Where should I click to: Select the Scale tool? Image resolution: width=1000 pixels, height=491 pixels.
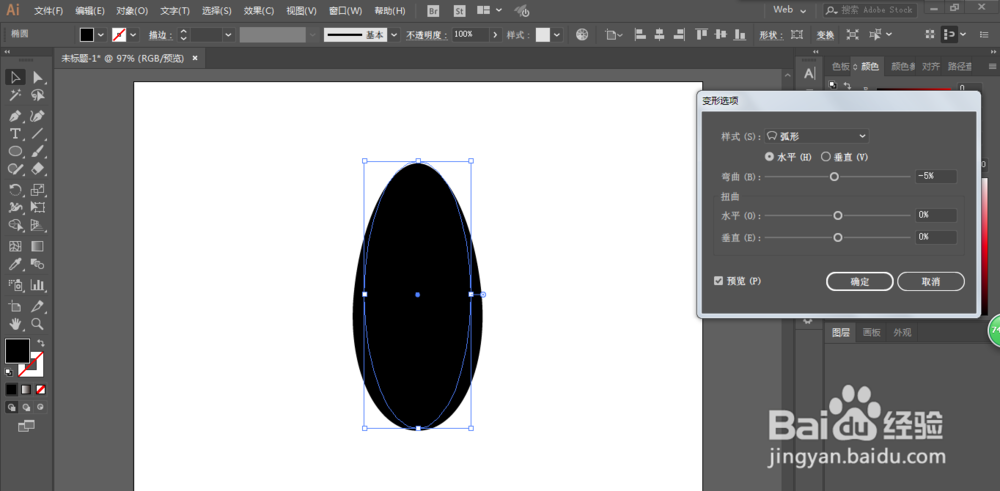pos(38,189)
